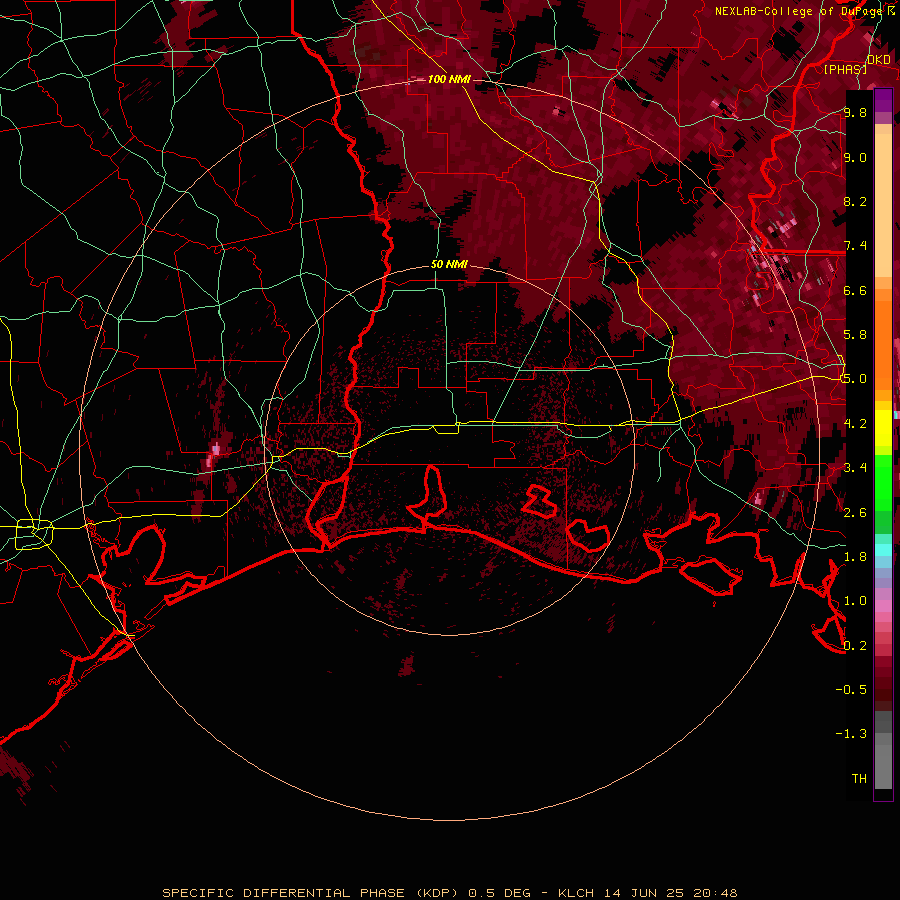Click the 8.2 value on the color scale
Viewport: 900px width, 900px height.
[x=855, y=201]
